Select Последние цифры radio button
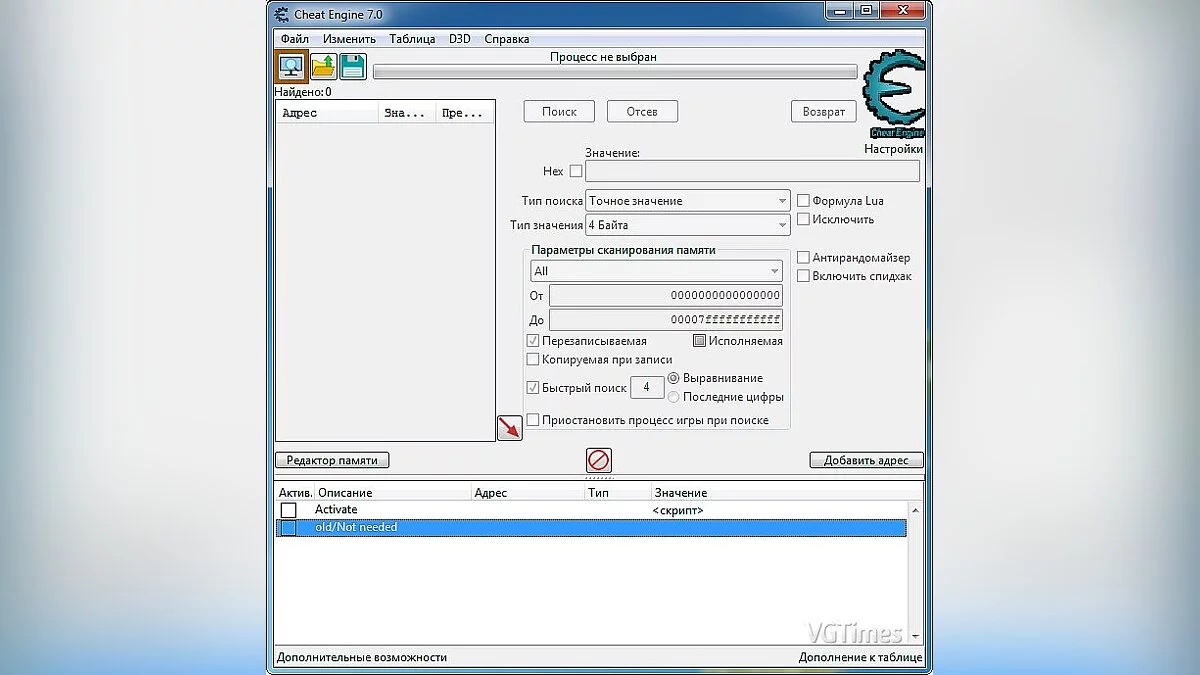The image size is (1200, 675). pos(673,397)
